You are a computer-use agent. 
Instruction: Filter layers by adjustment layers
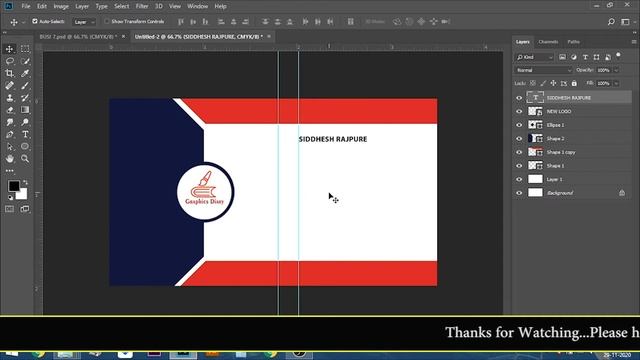574,57
